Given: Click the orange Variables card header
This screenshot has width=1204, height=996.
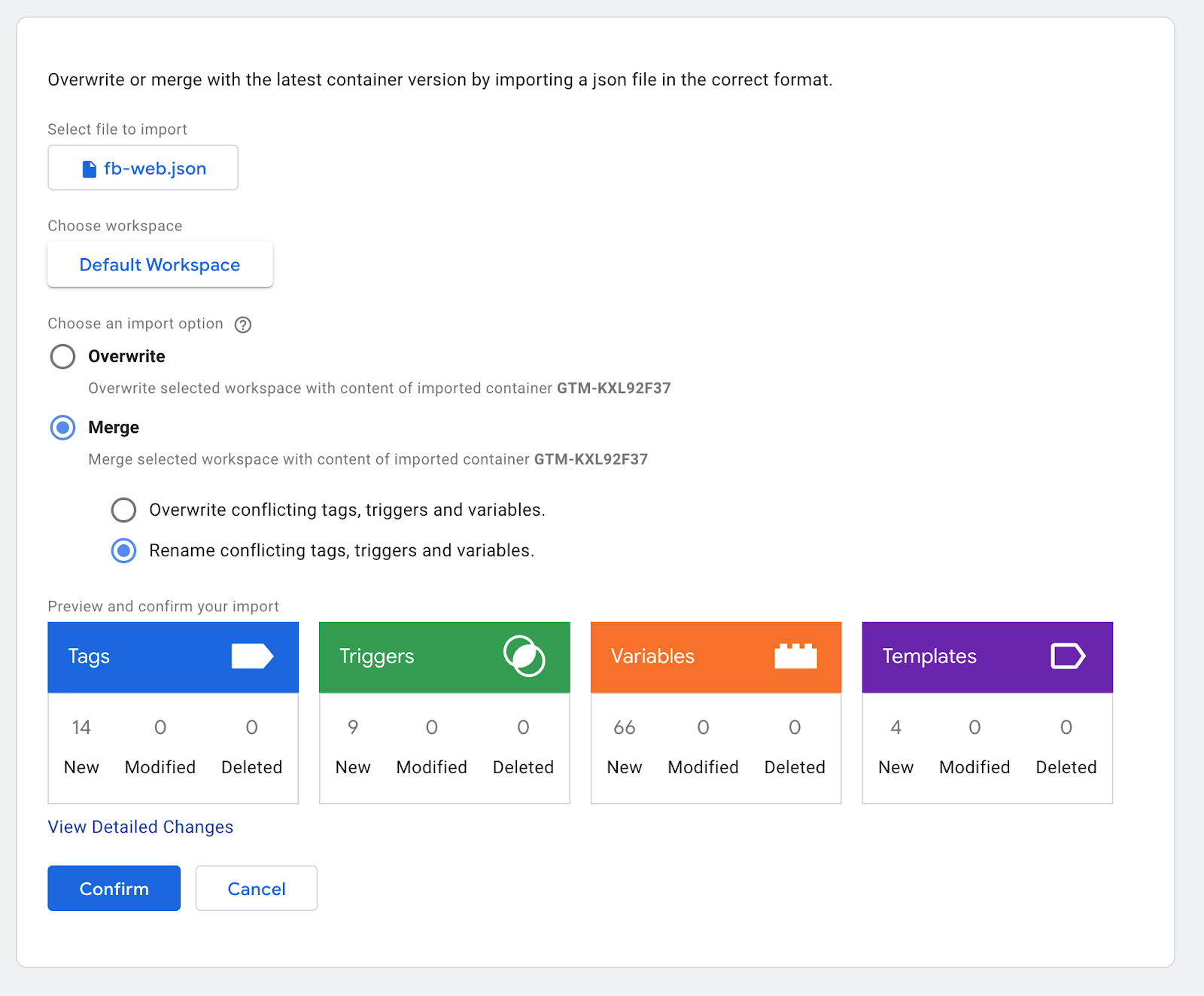Looking at the screenshot, I should click(x=692, y=656).
